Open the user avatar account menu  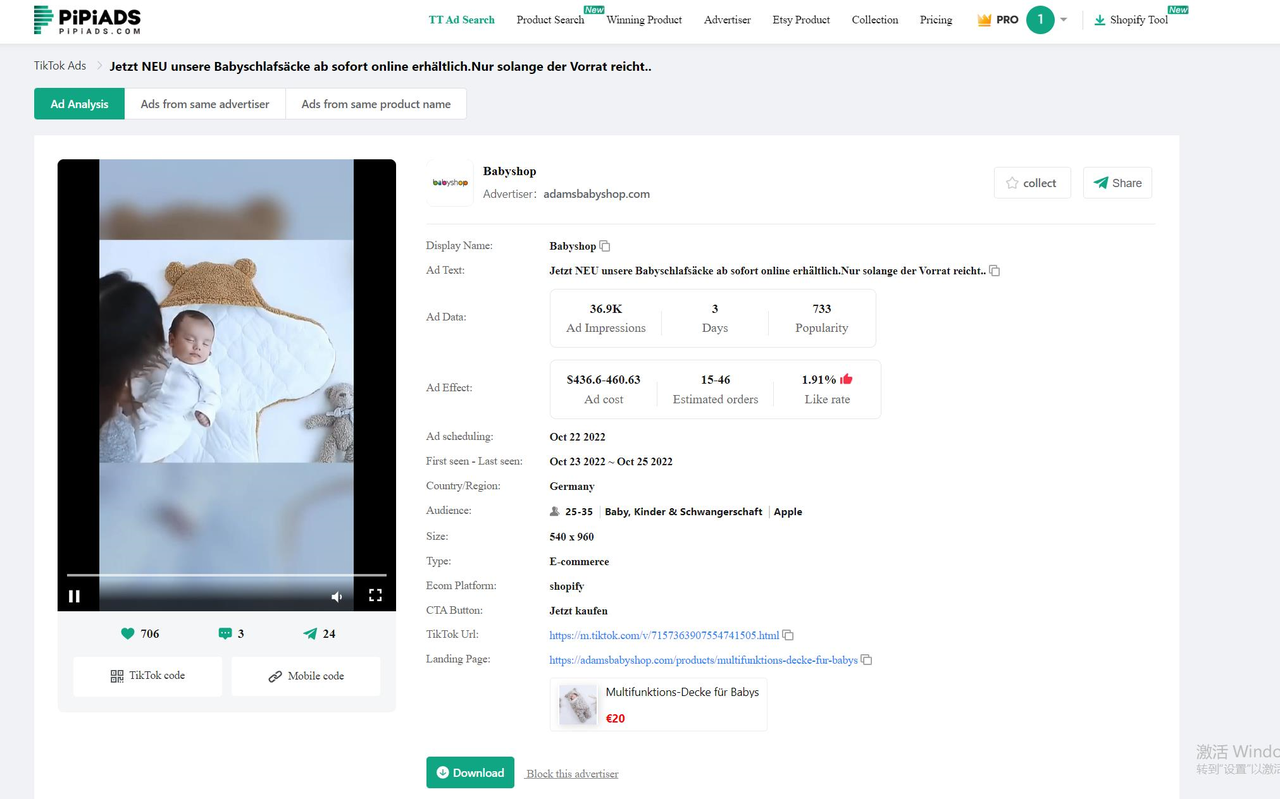coord(1040,20)
